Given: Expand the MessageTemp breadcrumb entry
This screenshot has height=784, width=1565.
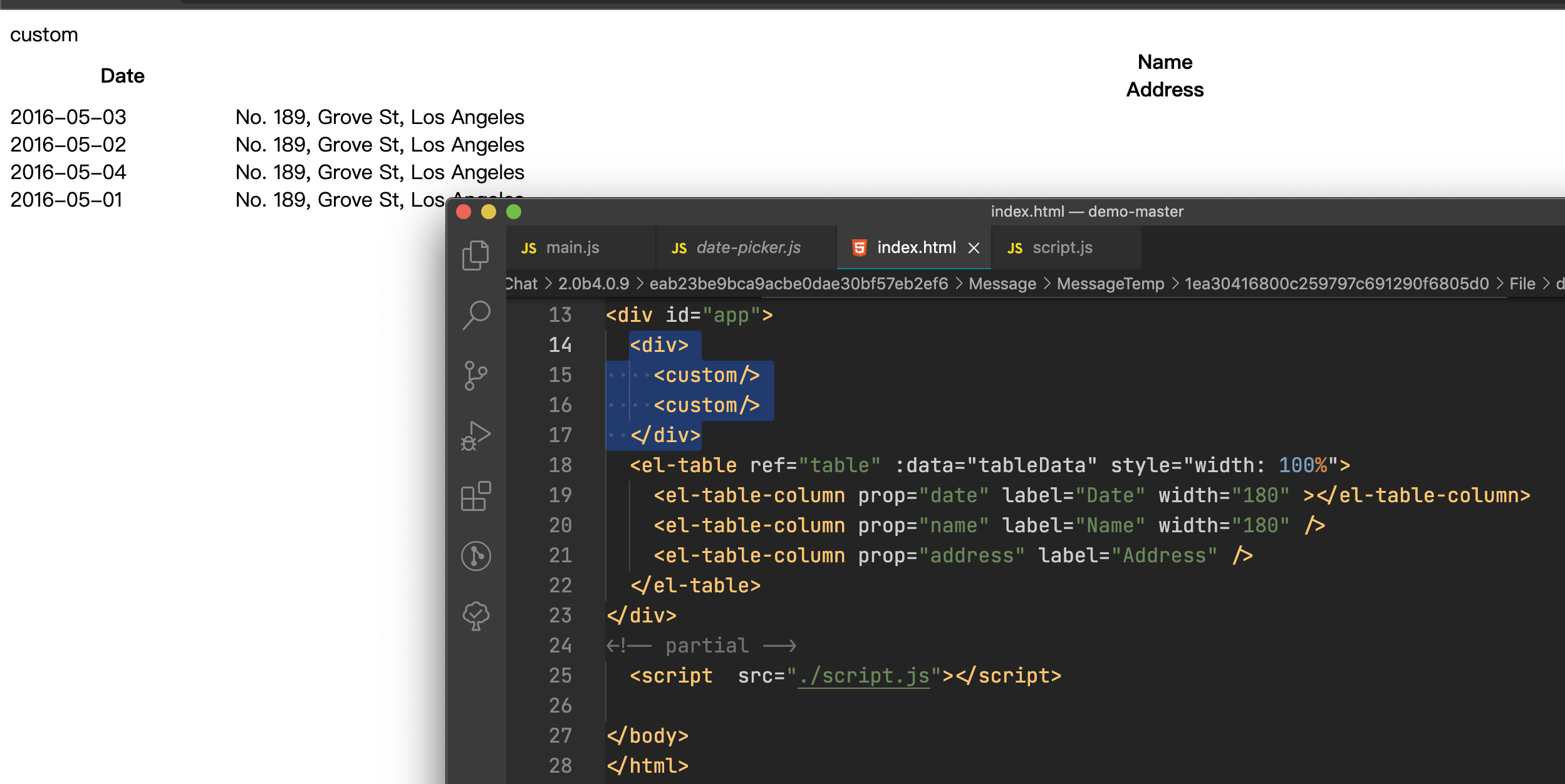Looking at the screenshot, I should coord(1110,283).
